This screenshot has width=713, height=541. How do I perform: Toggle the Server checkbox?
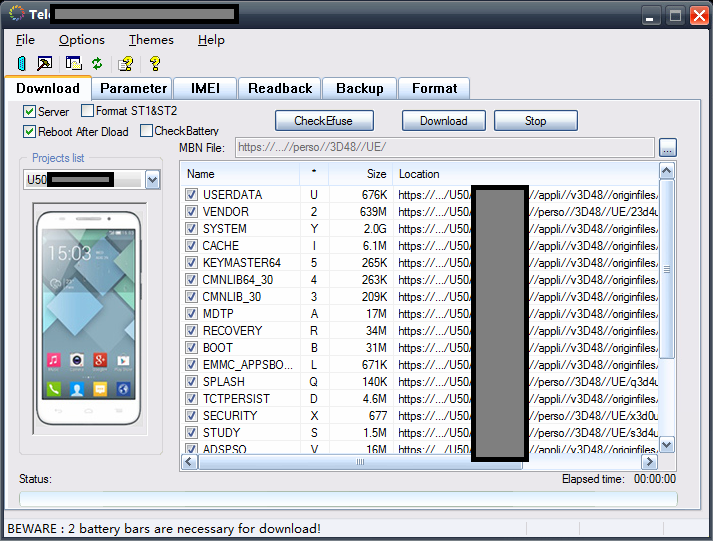(29, 112)
